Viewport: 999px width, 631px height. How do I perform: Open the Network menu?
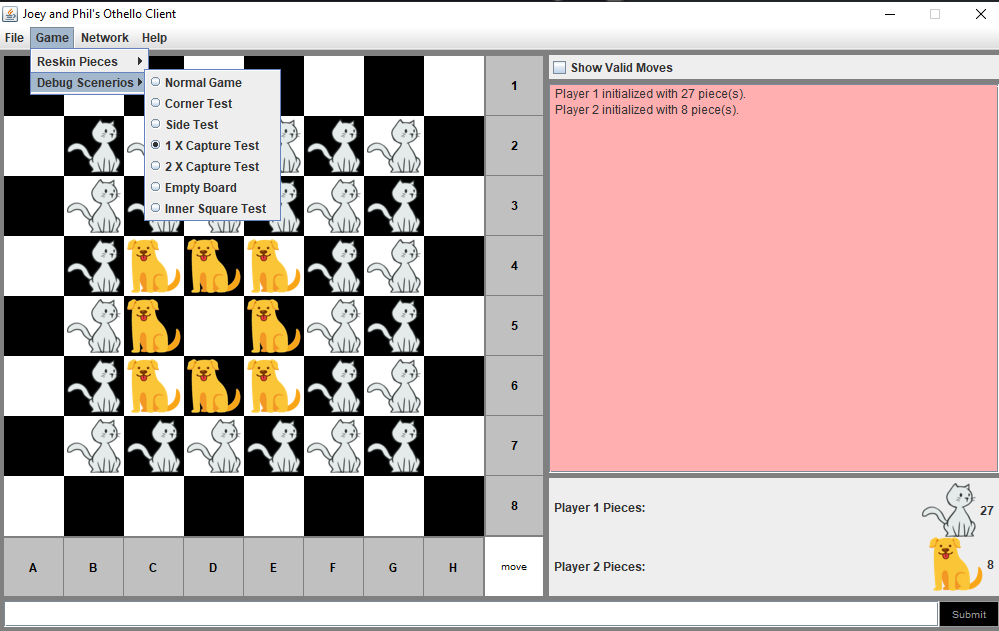point(104,37)
